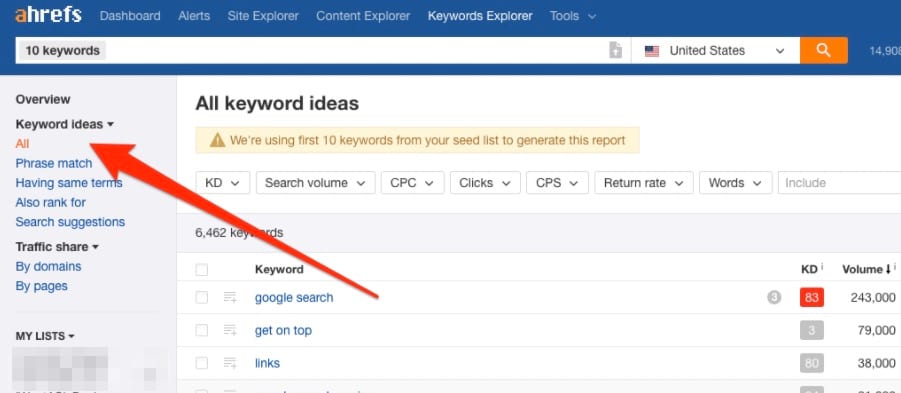The width and height of the screenshot is (901, 393).
Task: Open Alerts in top navigation
Action: coord(194,16)
